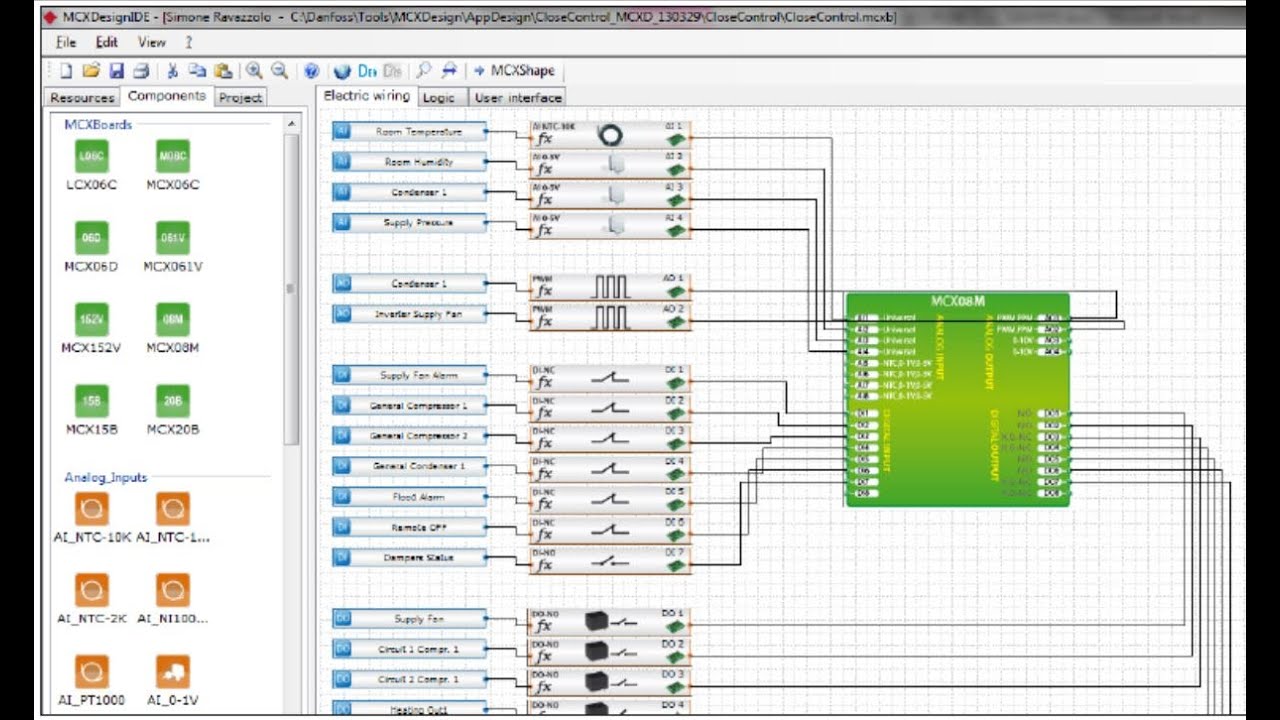The height and width of the screenshot is (720, 1280).
Task: Select the MCX06D board component
Action: coord(91,247)
